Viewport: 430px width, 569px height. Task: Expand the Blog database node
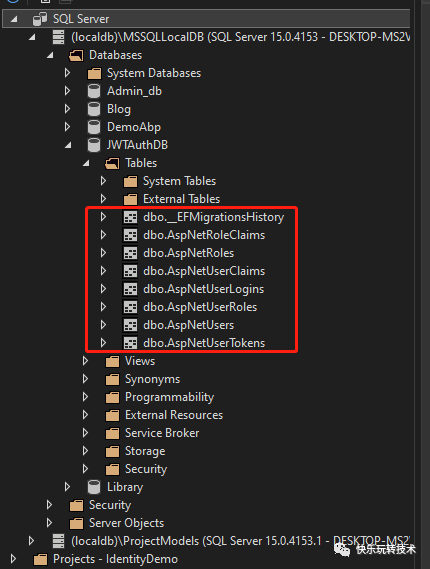tap(67, 109)
